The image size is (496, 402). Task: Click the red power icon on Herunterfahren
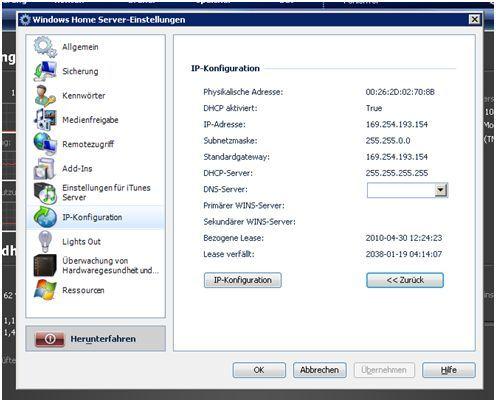pos(50,339)
